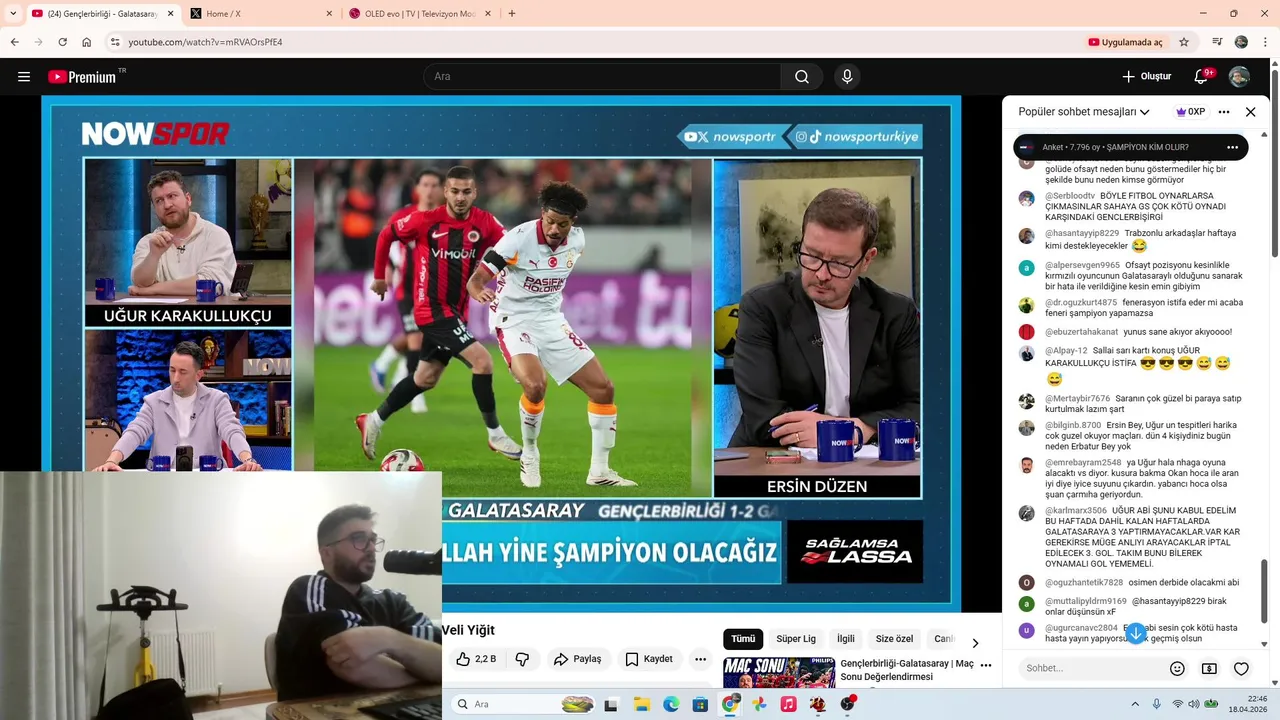The image size is (1280, 720).
Task: Switch to OLED evo TV browser tab
Action: tap(420, 14)
